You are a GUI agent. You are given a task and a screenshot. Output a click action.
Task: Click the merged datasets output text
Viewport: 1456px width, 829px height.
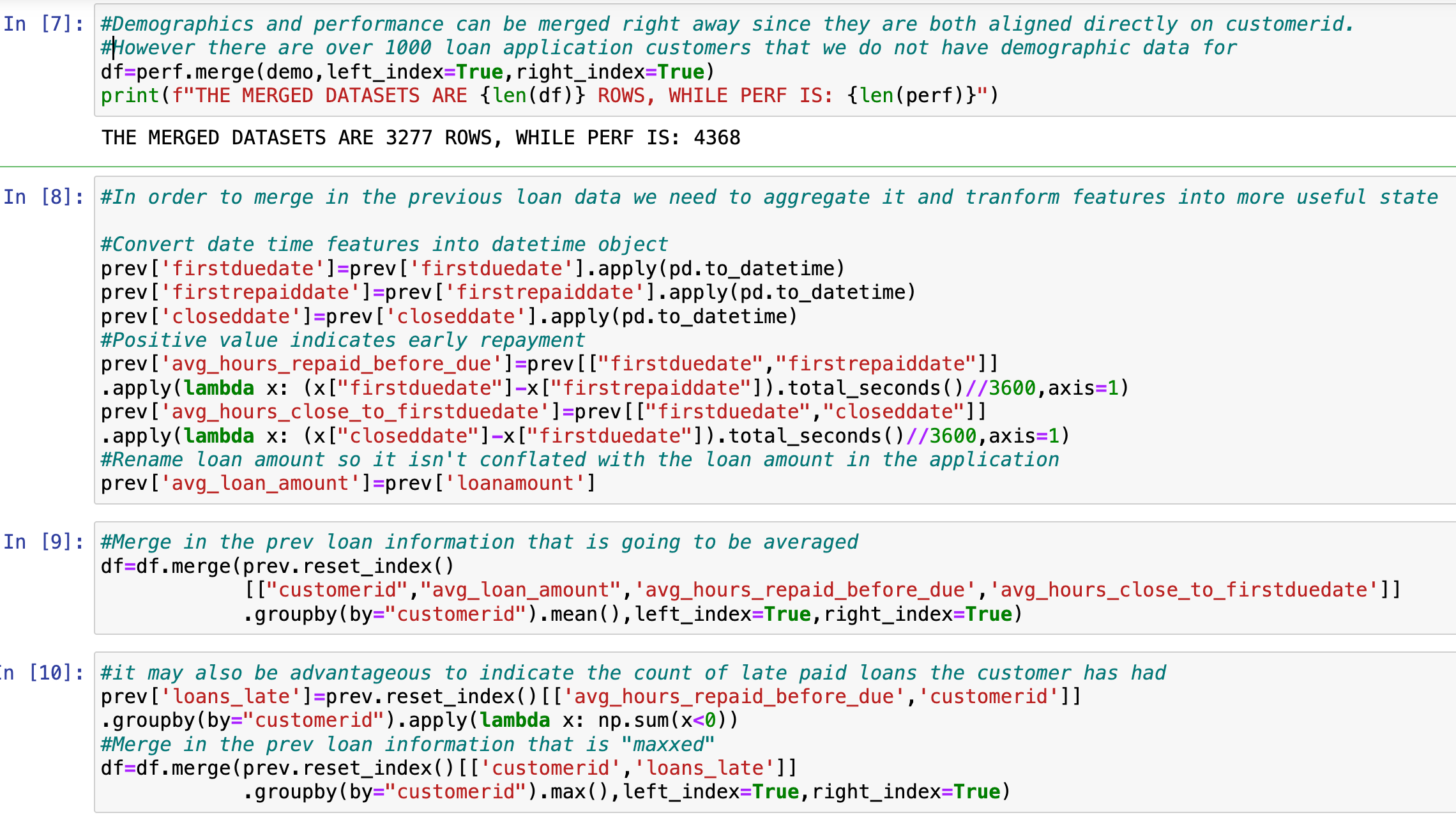[x=420, y=138]
